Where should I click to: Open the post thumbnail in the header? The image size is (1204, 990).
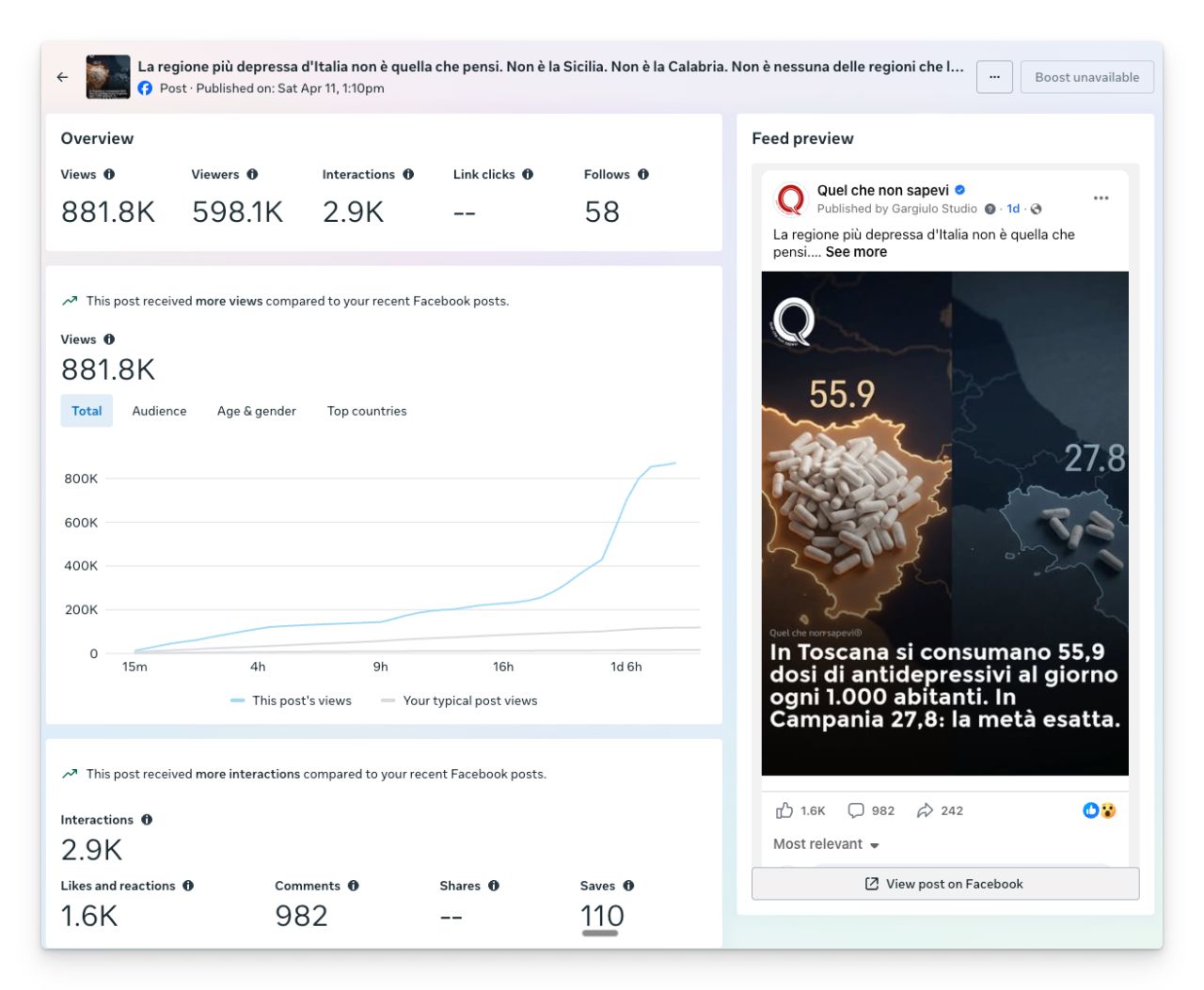click(x=108, y=77)
